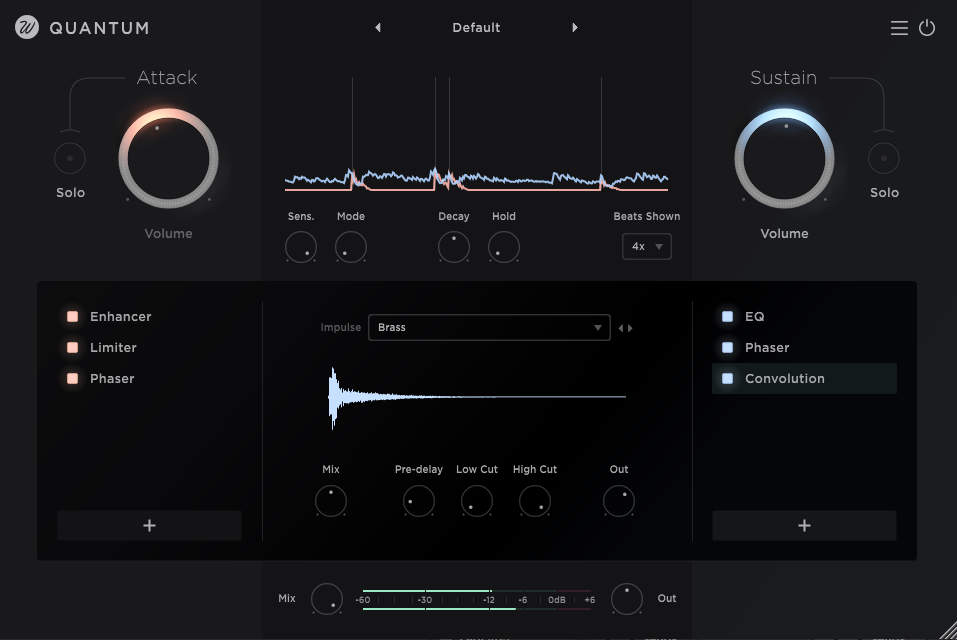The image size is (957, 640).
Task: Disable the Enhancer effect checkbox
Action: tap(73, 317)
